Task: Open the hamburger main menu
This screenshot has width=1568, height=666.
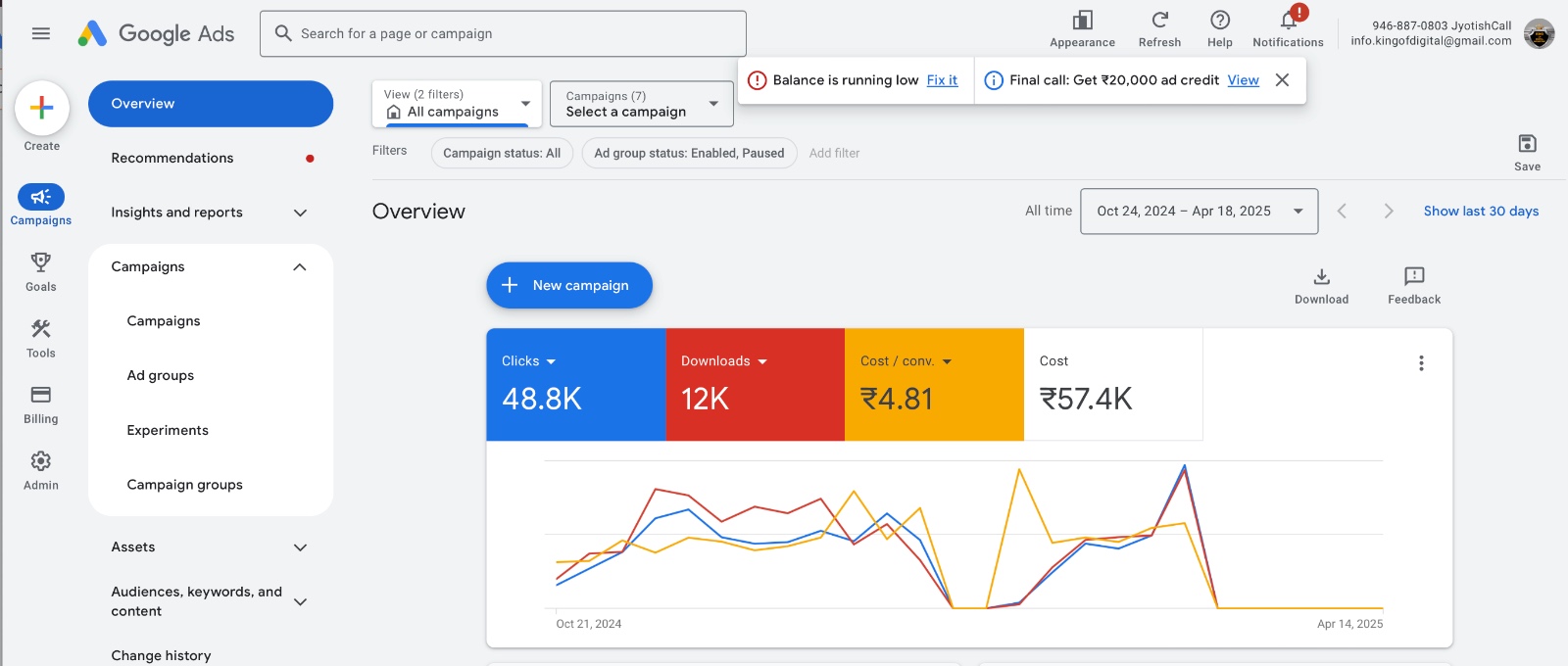Action: click(41, 33)
